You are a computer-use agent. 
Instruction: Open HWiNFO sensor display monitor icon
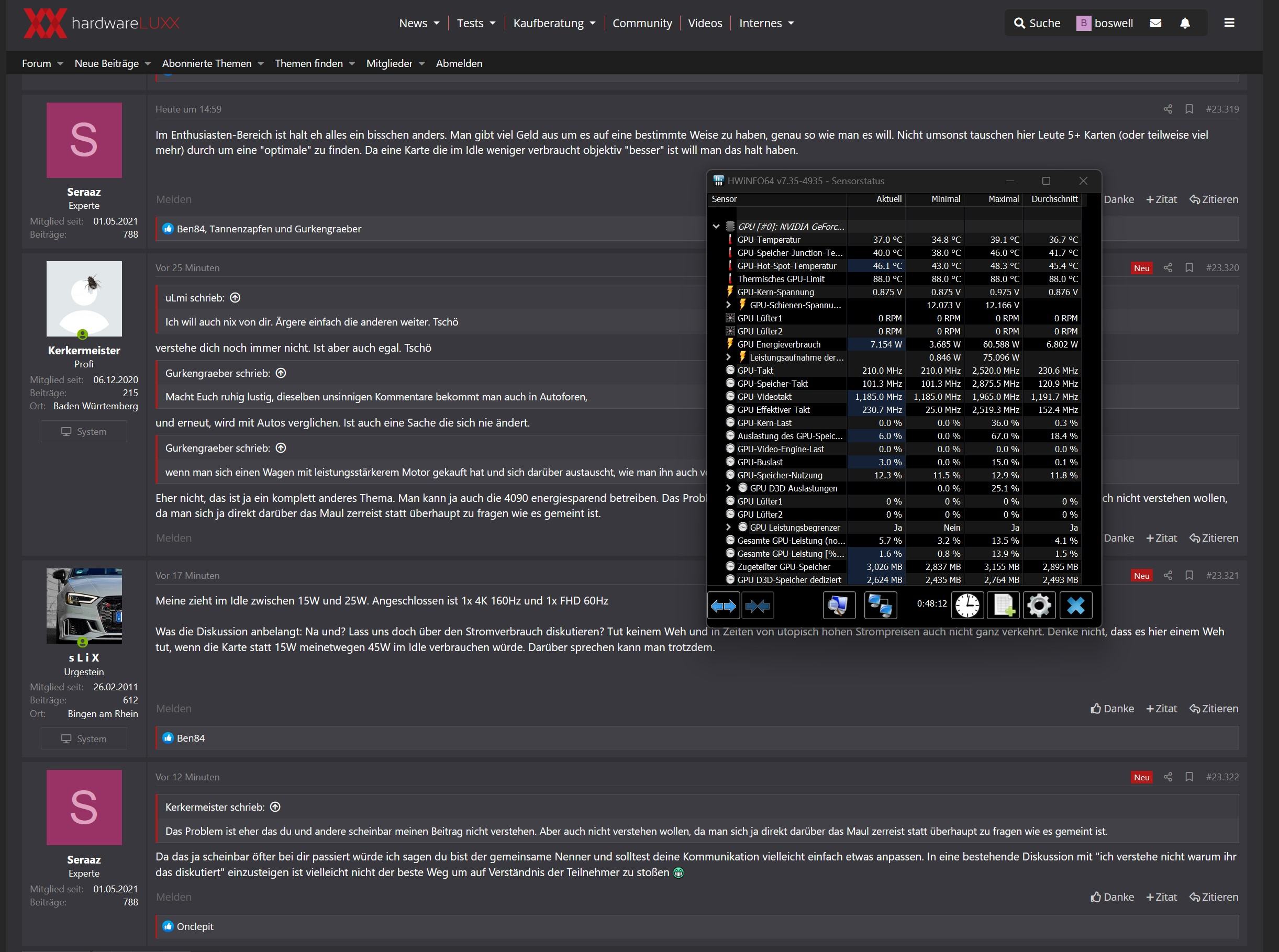[x=839, y=606]
